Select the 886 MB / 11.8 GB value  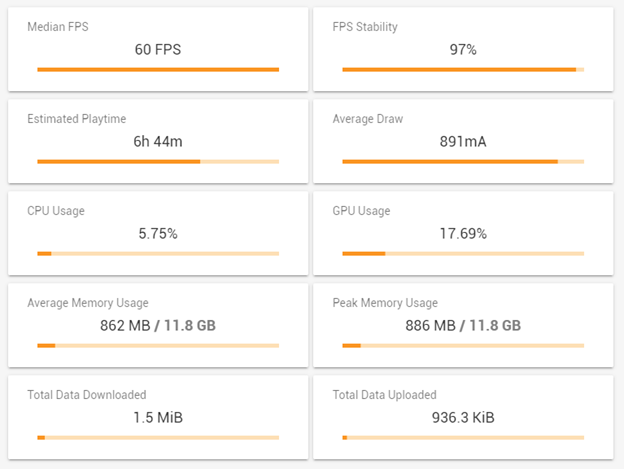point(463,325)
